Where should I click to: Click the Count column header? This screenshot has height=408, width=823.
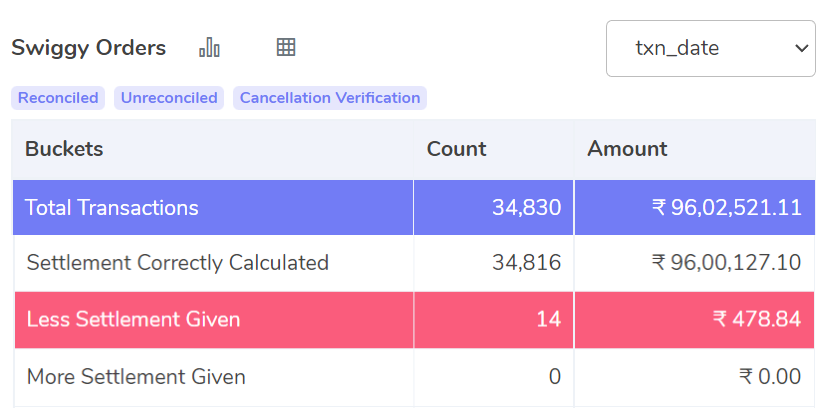(456, 149)
